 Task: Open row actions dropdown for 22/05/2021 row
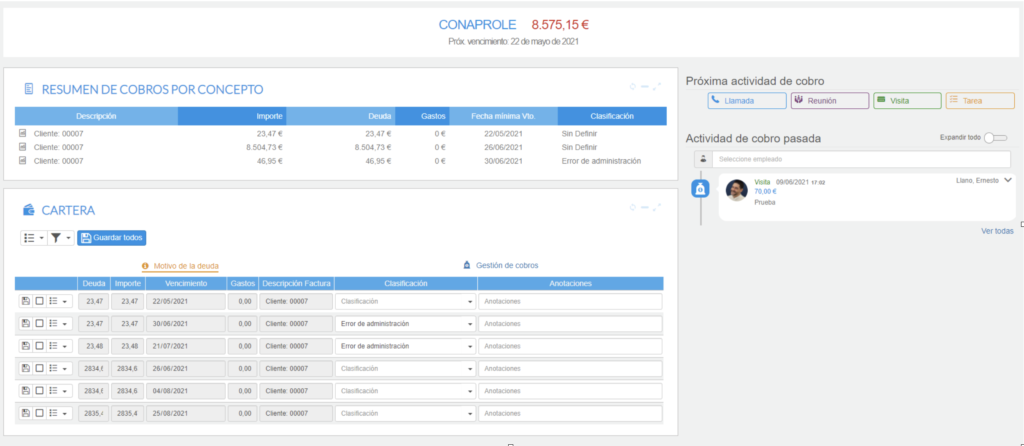click(x=59, y=302)
